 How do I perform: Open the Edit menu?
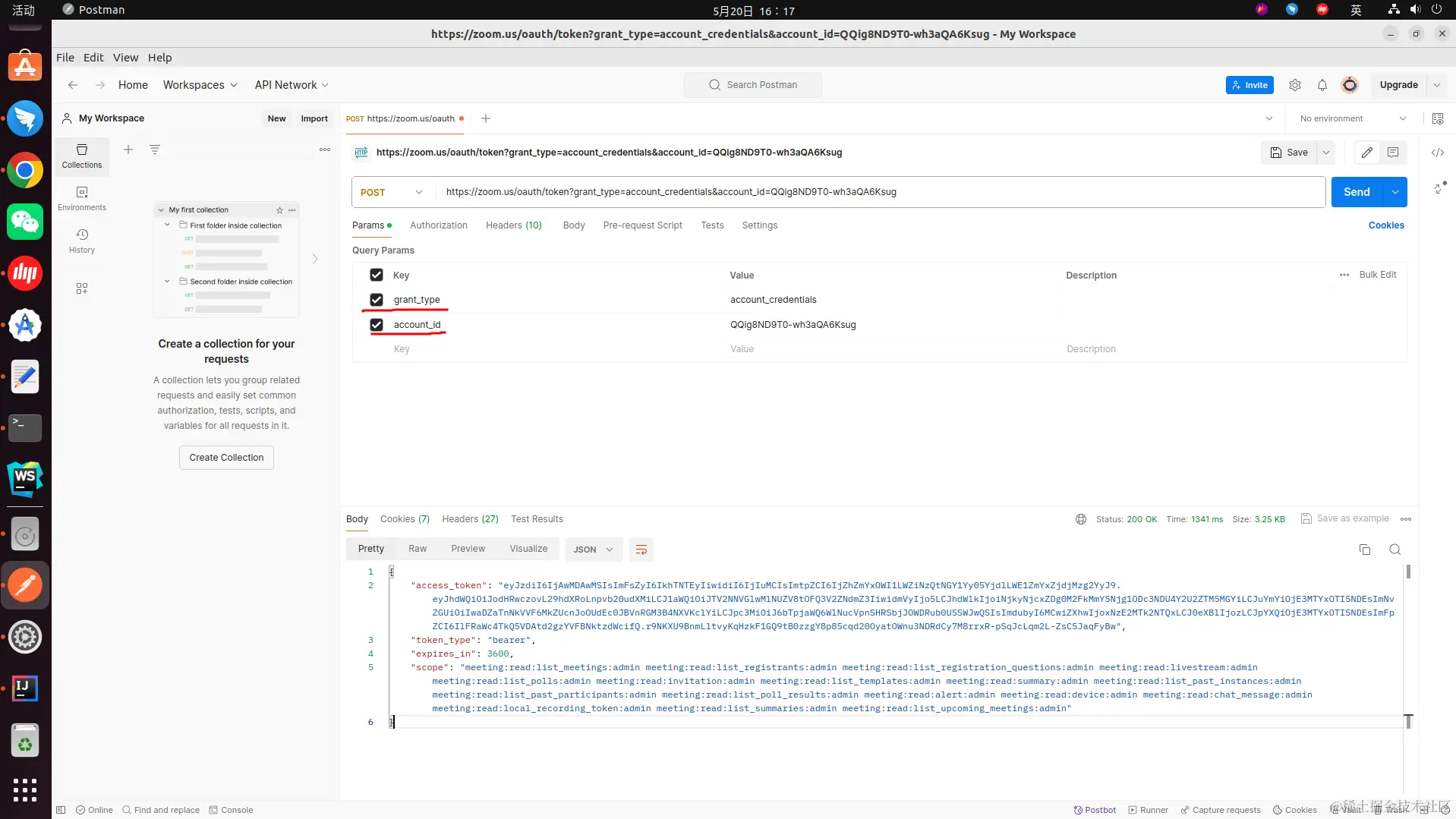(93, 58)
